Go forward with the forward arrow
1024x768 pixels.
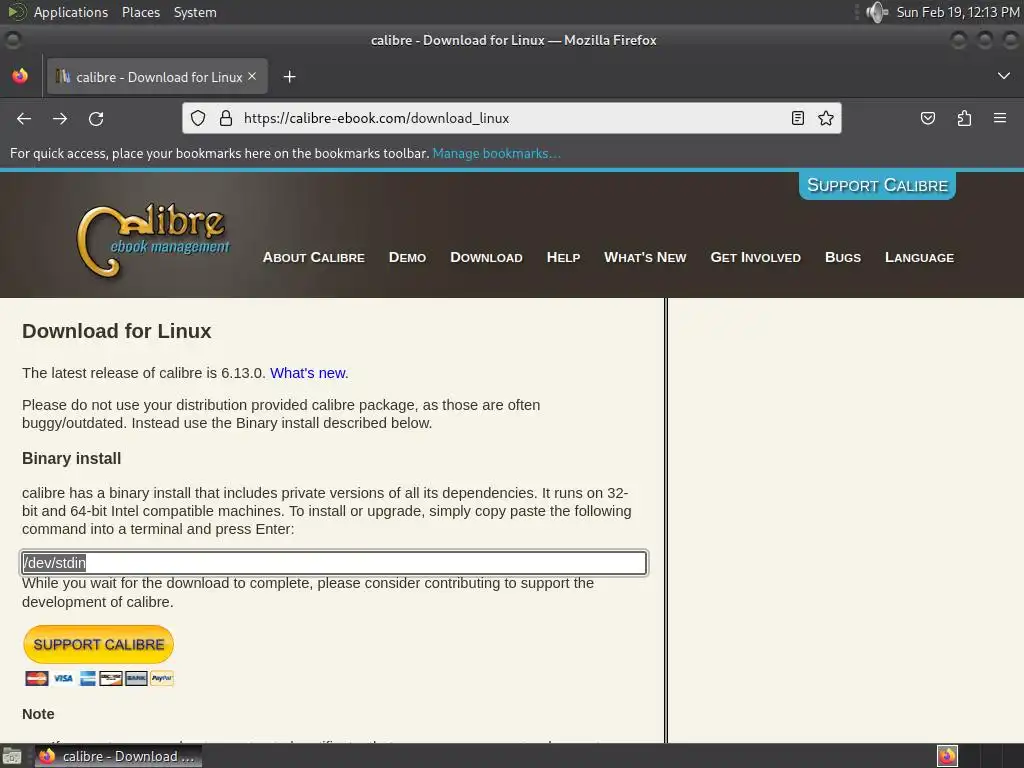tap(60, 118)
